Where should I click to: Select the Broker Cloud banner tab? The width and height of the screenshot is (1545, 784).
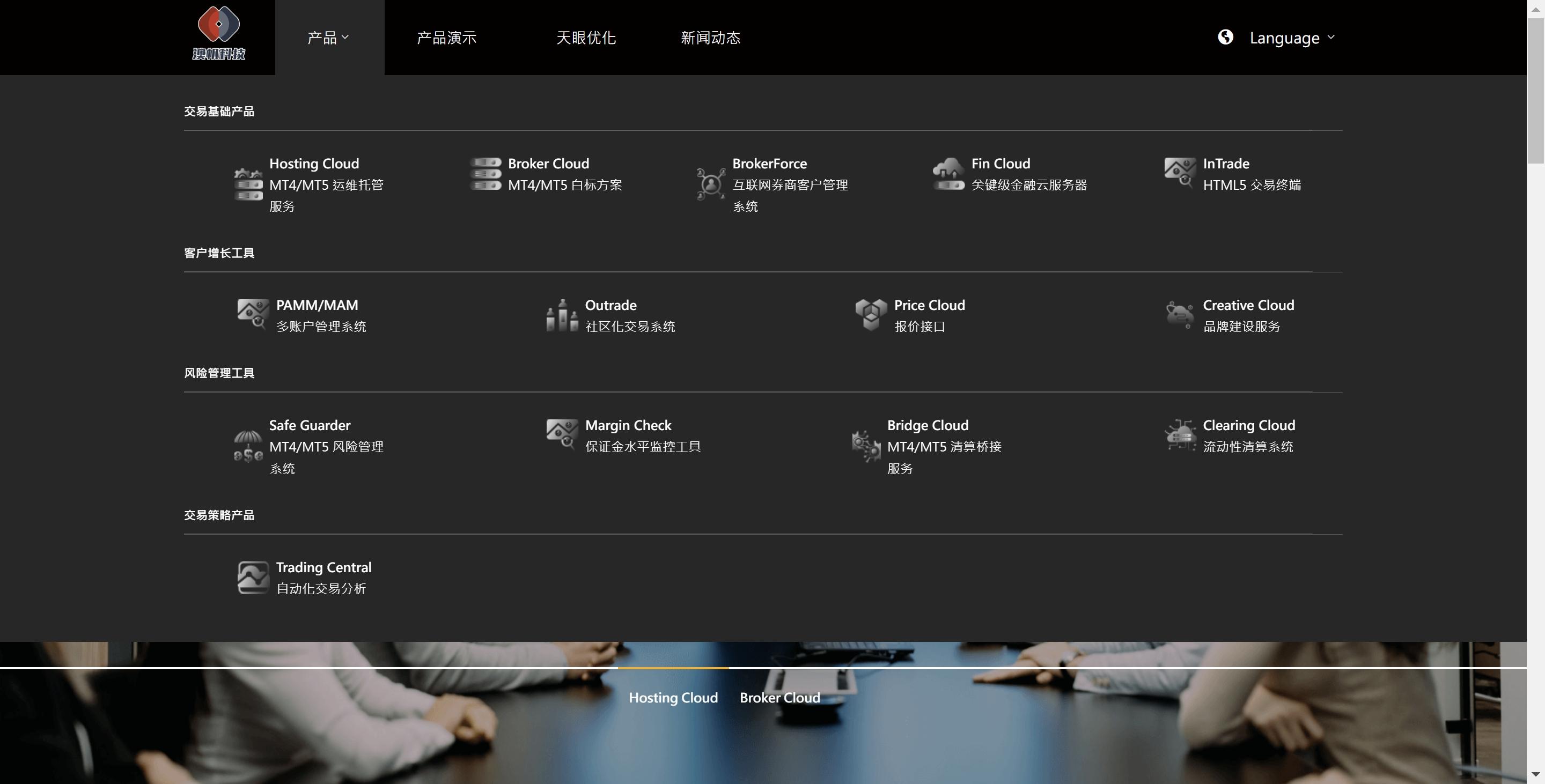779,698
